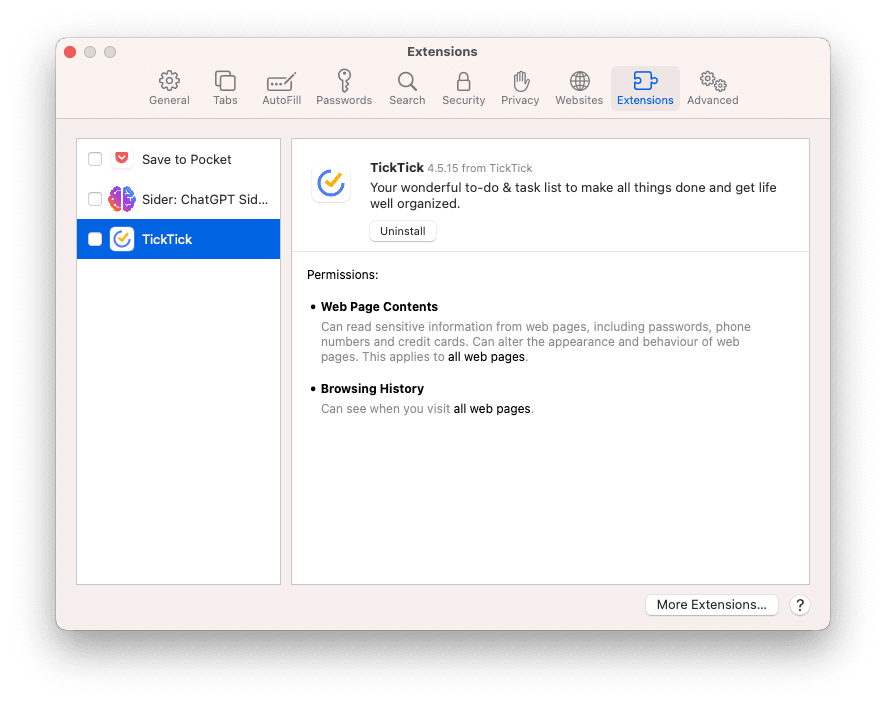Click the Save to Pocket extension icon
The width and height of the screenshot is (886, 704).
tap(121, 158)
